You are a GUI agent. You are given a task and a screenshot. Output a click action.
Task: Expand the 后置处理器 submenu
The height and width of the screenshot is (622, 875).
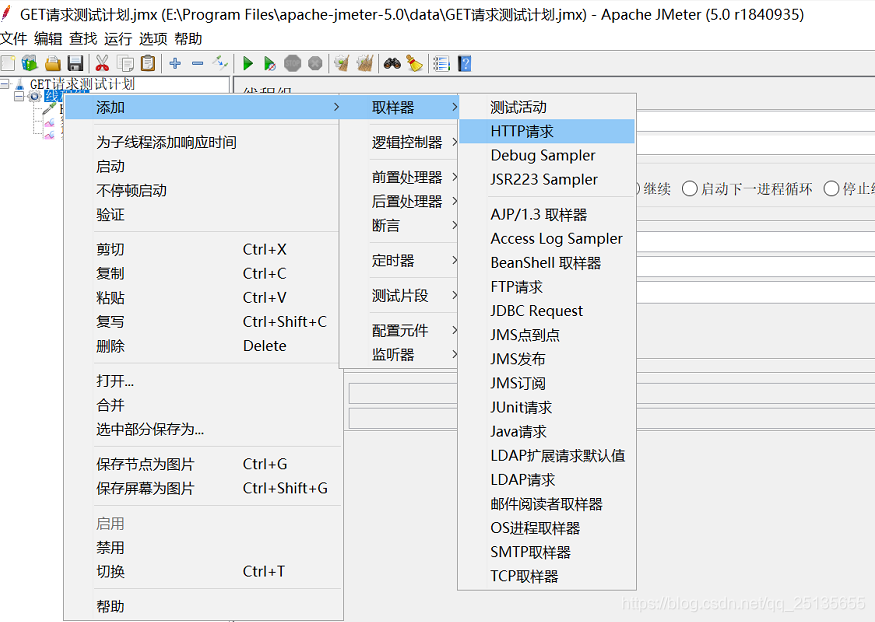point(407,201)
